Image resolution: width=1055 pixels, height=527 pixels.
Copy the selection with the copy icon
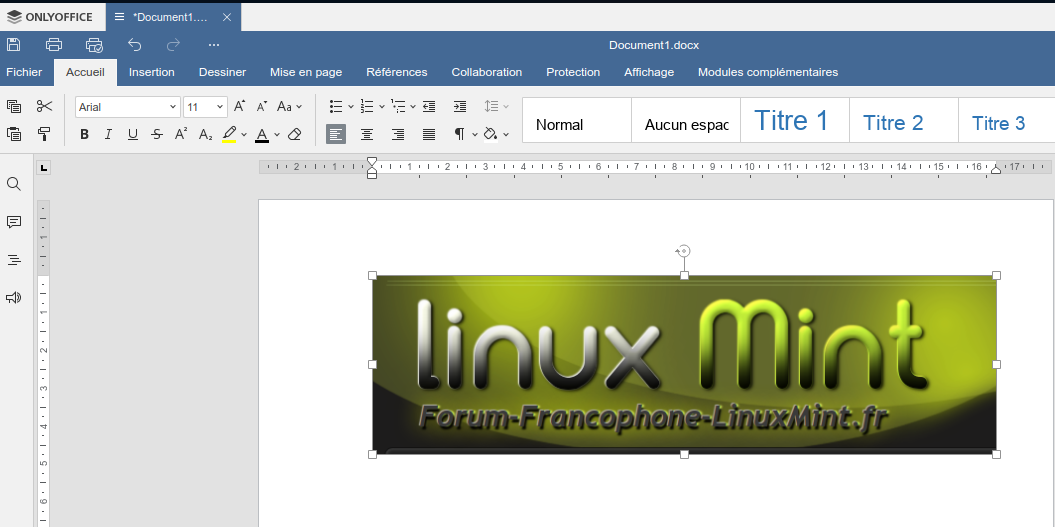point(13,106)
